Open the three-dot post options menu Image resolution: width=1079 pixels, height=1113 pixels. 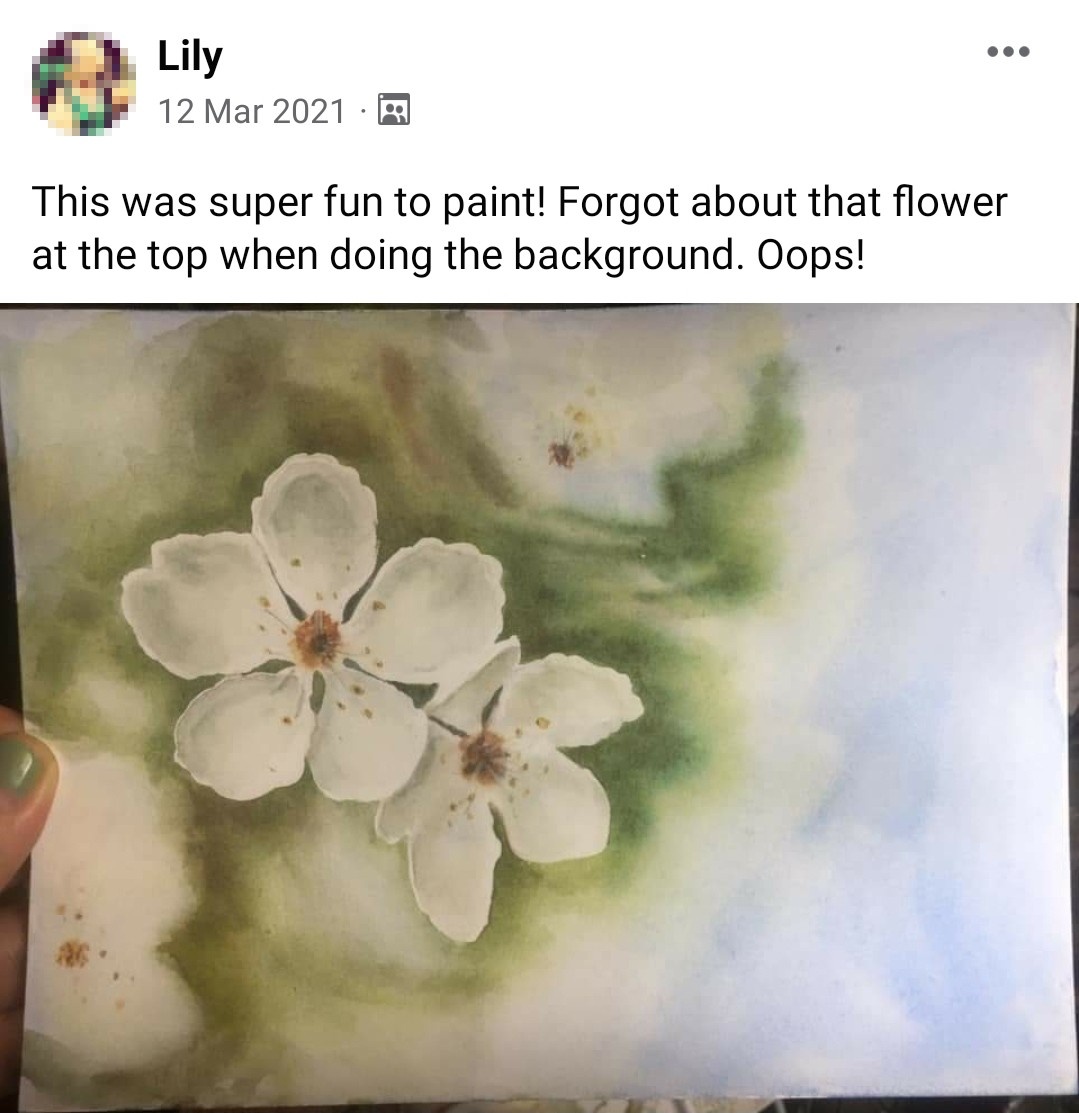click(1008, 51)
